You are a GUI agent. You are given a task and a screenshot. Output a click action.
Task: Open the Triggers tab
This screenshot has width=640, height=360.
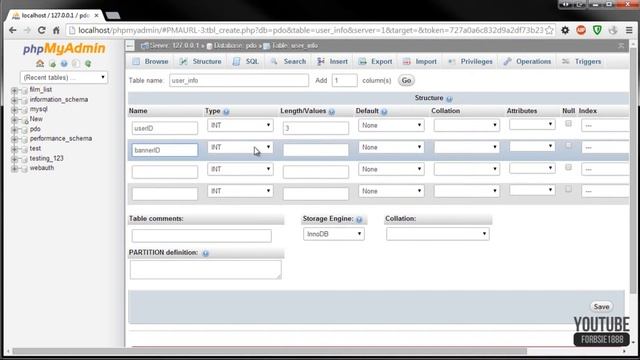582,62
